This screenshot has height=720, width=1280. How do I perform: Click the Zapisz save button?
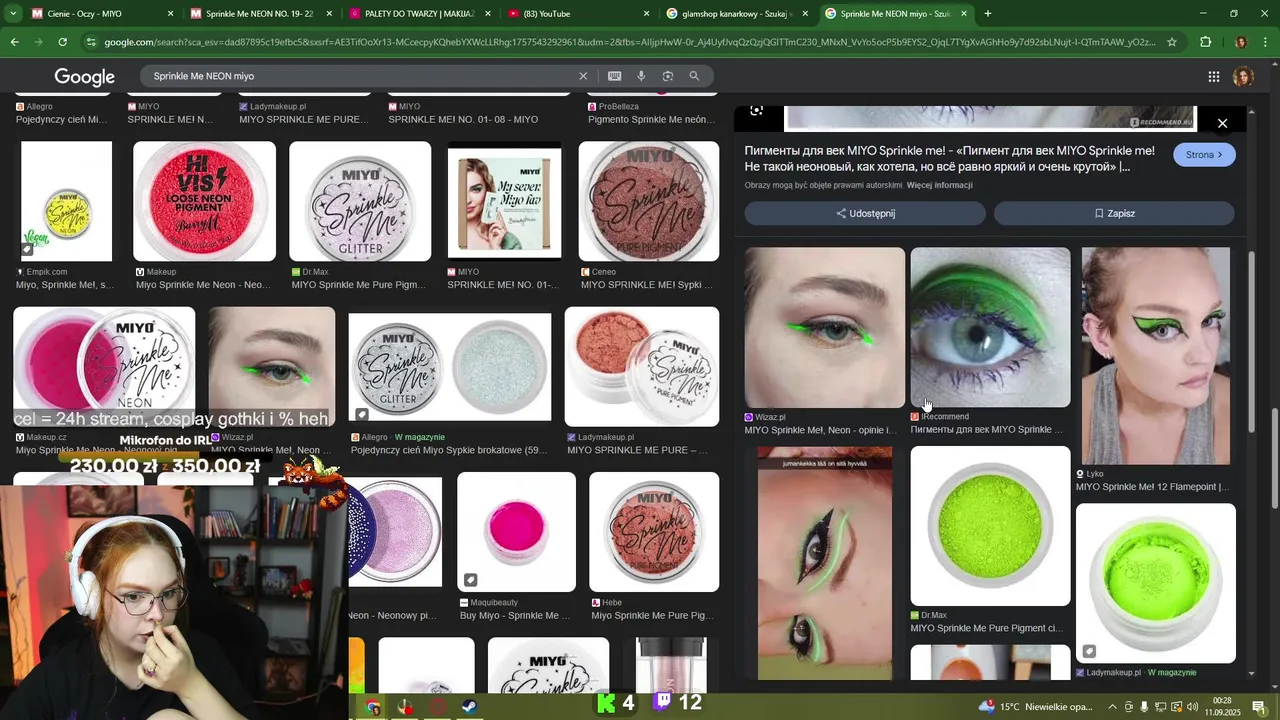pos(1114,213)
